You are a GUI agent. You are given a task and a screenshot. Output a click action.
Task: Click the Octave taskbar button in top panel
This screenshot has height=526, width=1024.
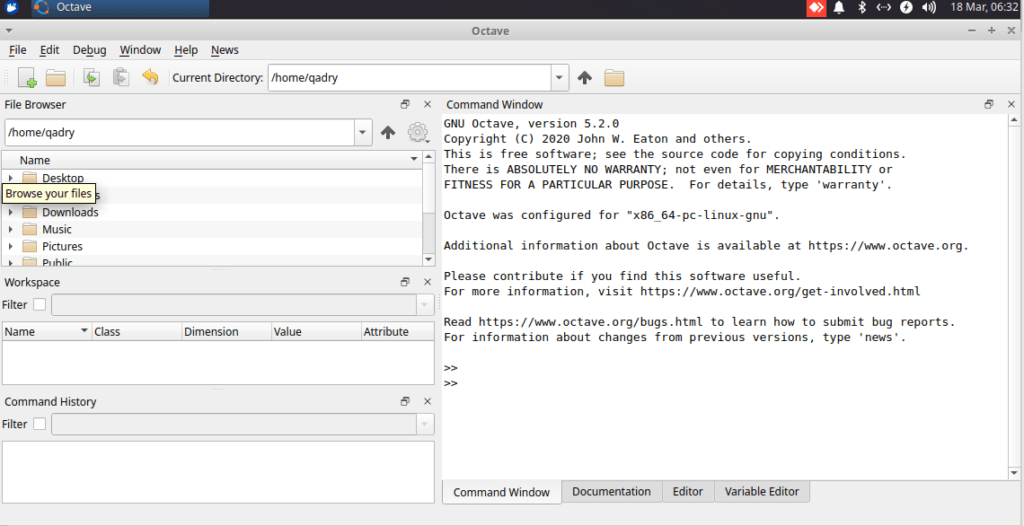coord(120,8)
